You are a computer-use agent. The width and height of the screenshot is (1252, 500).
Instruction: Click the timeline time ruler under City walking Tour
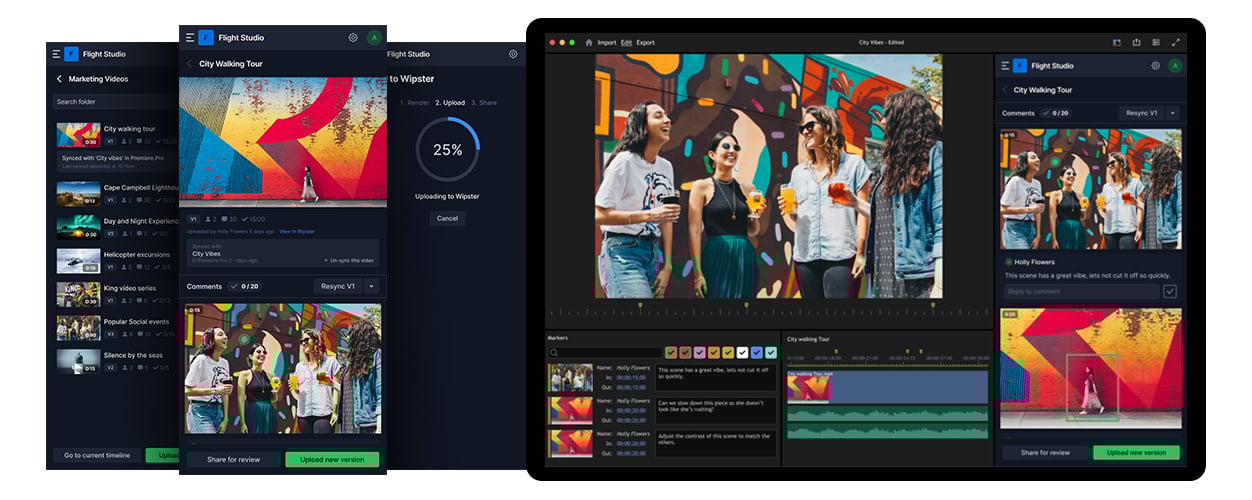click(x=887, y=358)
